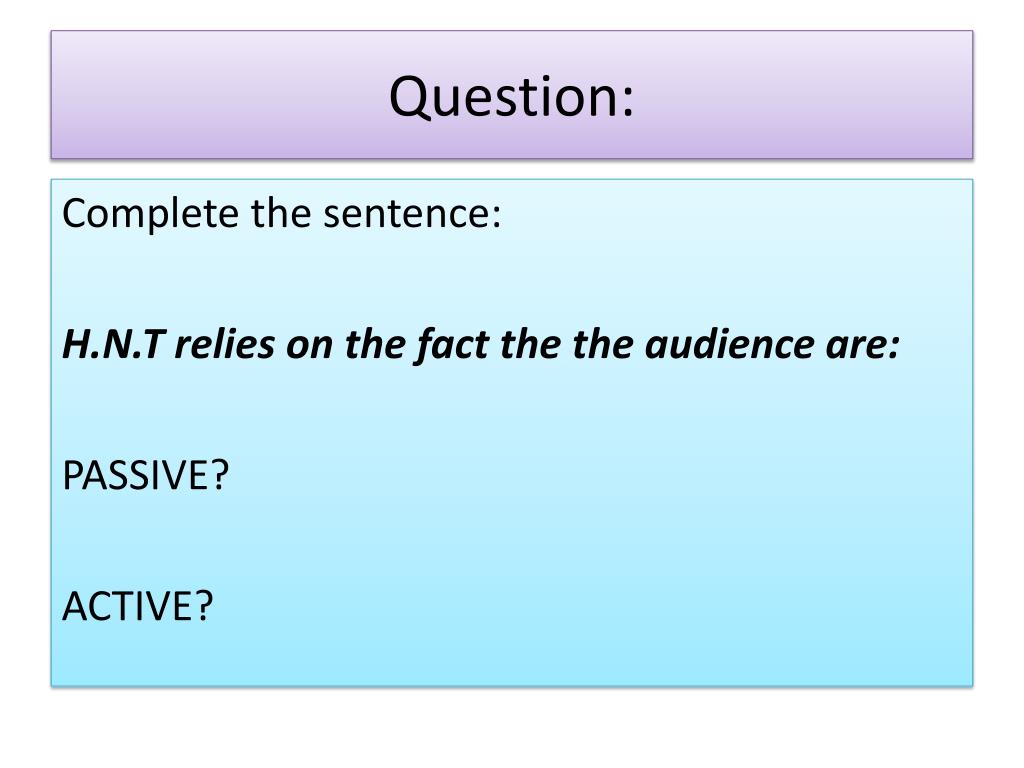Select the PASSIVE? answer option
This screenshot has width=1024, height=768.
[146, 475]
